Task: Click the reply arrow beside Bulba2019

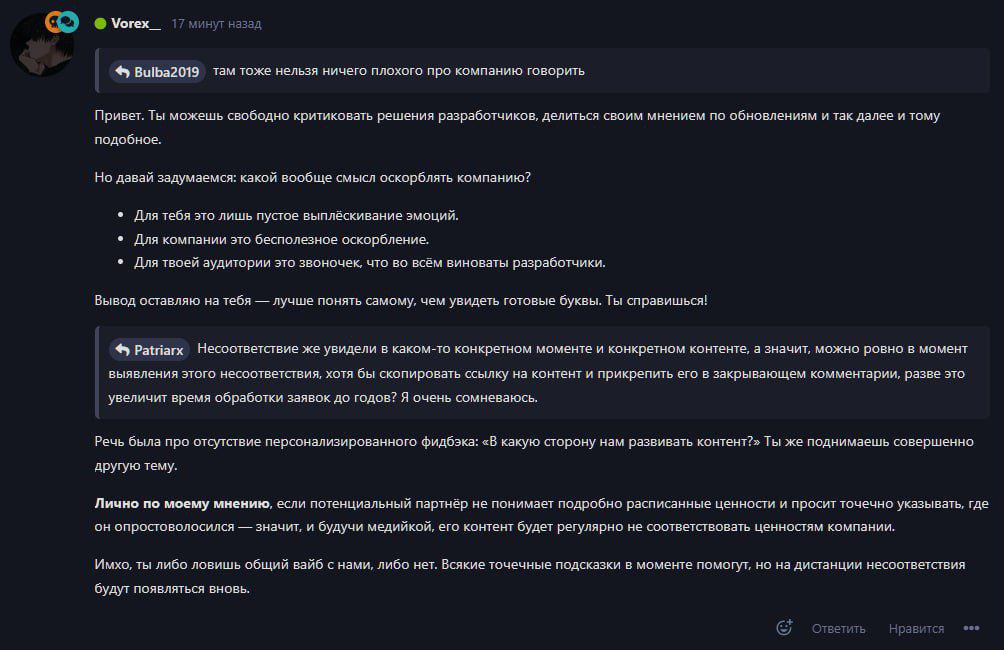Action: point(122,72)
